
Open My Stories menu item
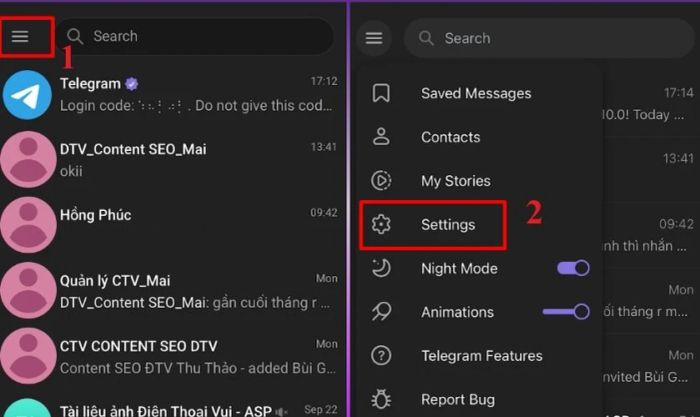[x=480, y=181]
